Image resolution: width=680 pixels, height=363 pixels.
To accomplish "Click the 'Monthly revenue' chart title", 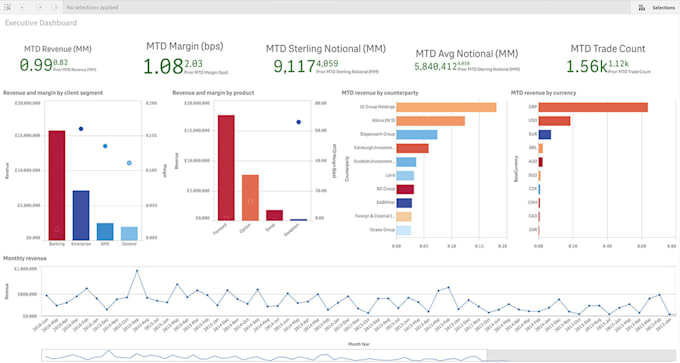I will click(x=25, y=258).
